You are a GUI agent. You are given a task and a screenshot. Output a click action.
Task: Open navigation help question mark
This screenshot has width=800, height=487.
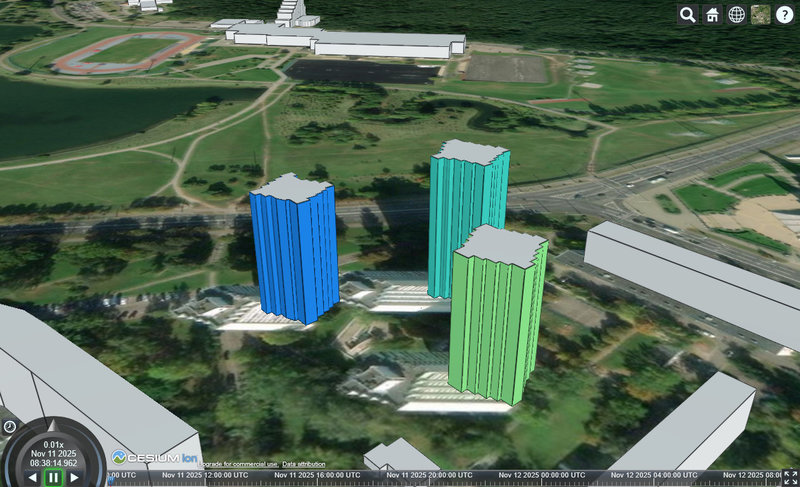[784, 14]
